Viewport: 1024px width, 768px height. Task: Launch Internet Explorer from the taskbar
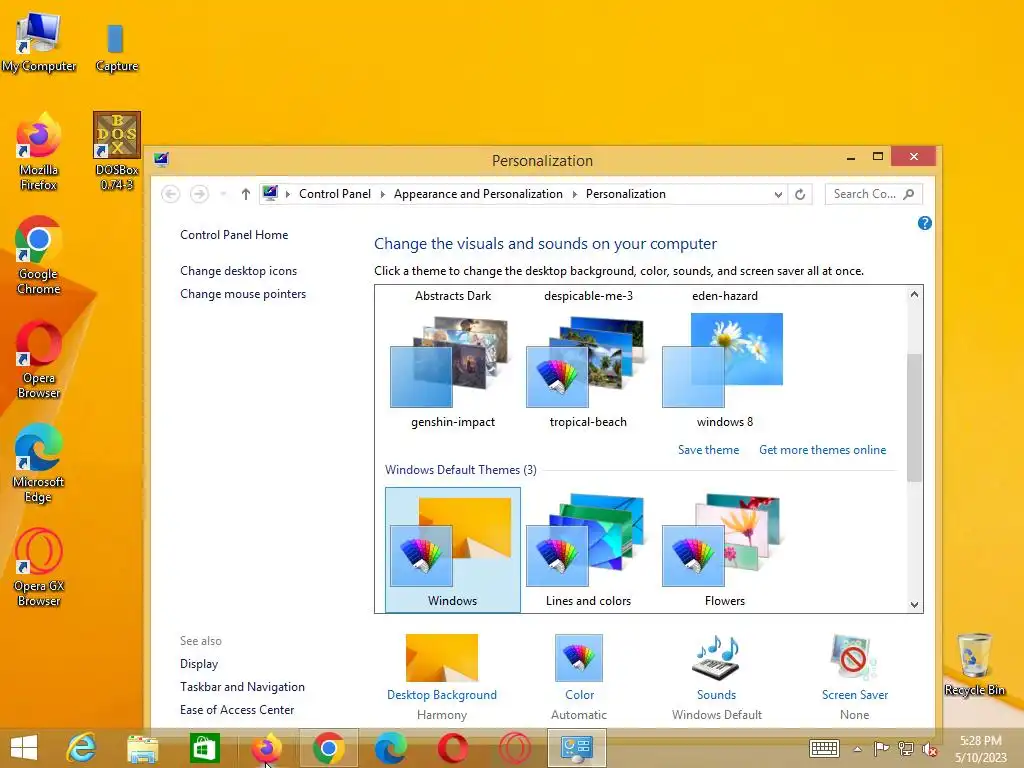pyautogui.click(x=81, y=748)
